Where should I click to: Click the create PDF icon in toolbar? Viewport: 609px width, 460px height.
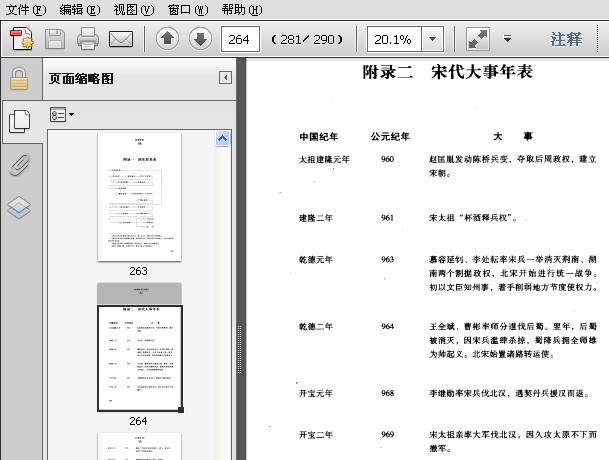pos(22,39)
